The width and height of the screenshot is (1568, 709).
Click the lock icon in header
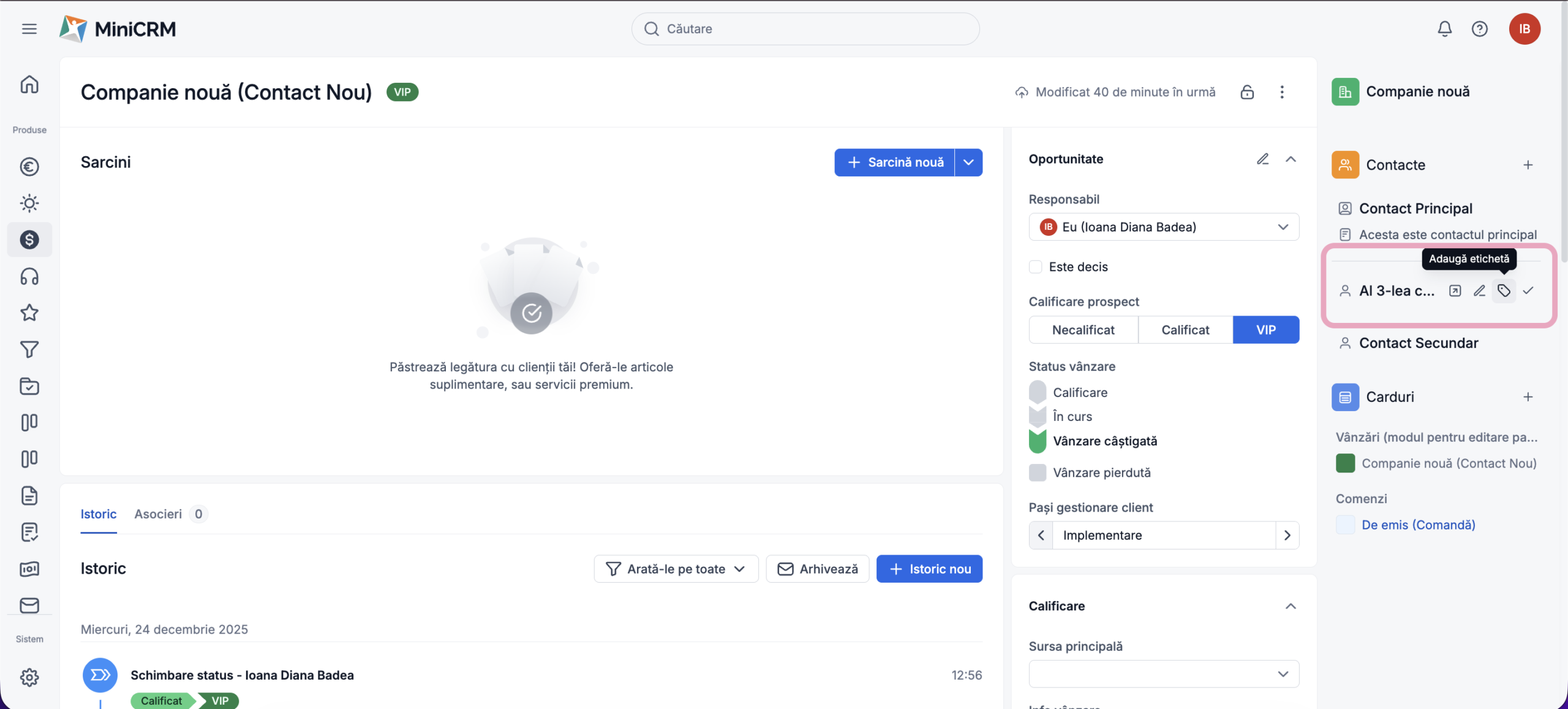1247,92
